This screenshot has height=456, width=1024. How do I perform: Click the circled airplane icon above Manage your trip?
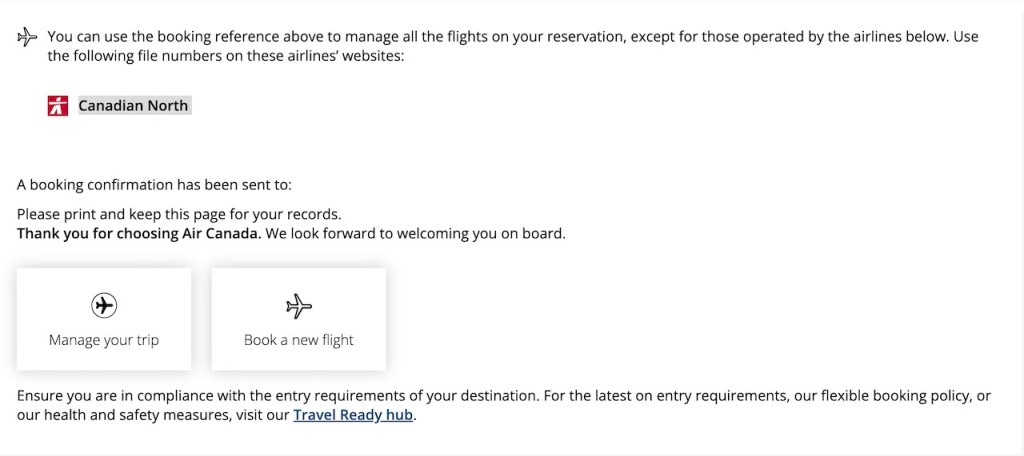pos(103,305)
